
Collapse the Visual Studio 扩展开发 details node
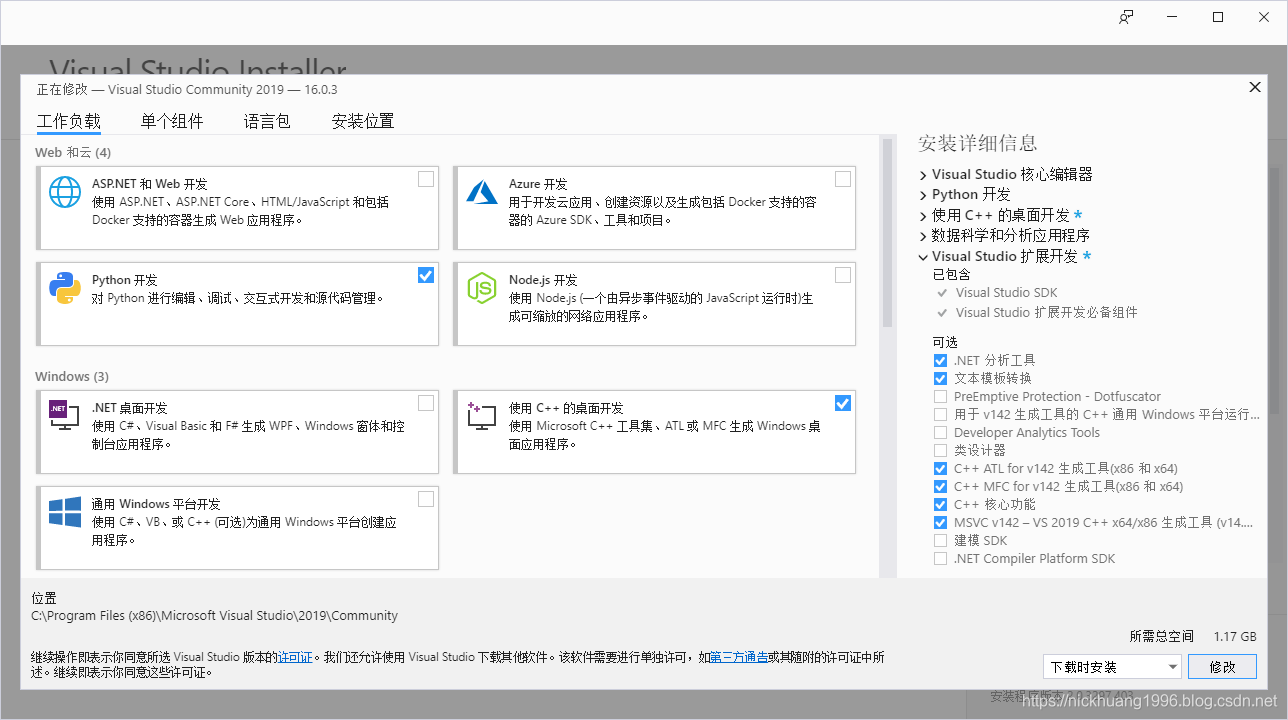click(923, 256)
